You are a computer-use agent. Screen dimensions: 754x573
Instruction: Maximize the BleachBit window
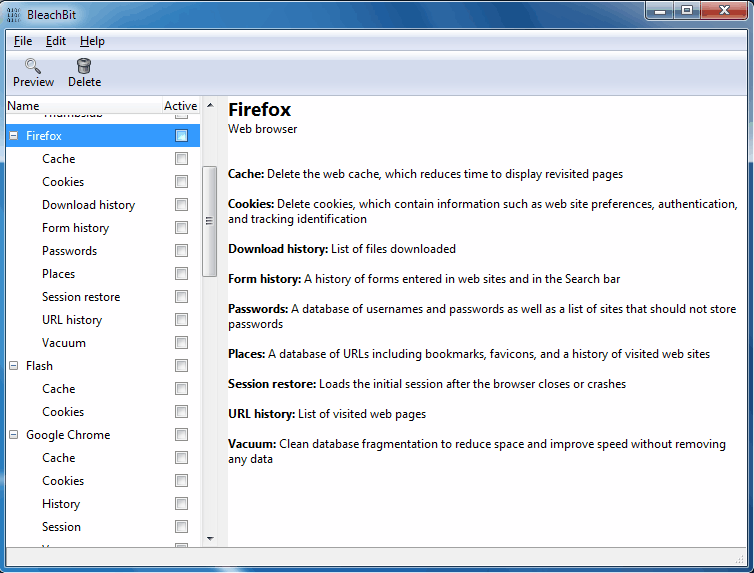pyautogui.click(x=687, y=11)
